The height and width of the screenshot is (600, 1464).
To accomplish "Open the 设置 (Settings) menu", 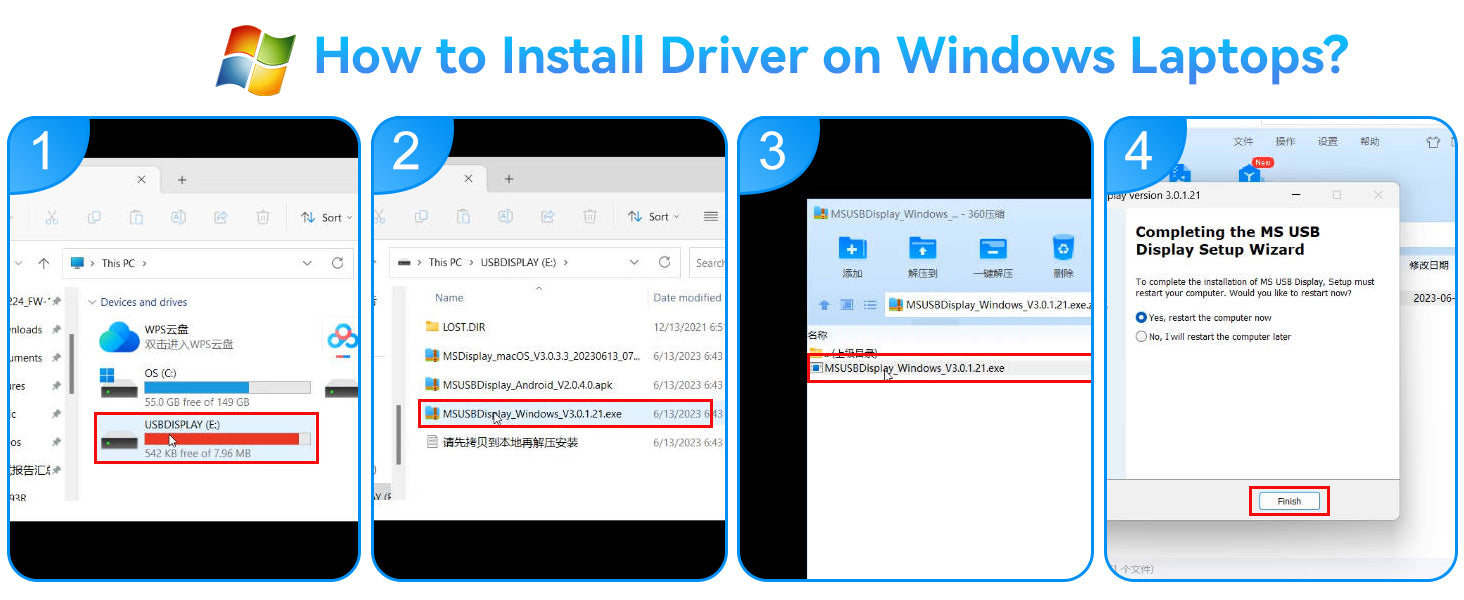I will click(1327, 142).
